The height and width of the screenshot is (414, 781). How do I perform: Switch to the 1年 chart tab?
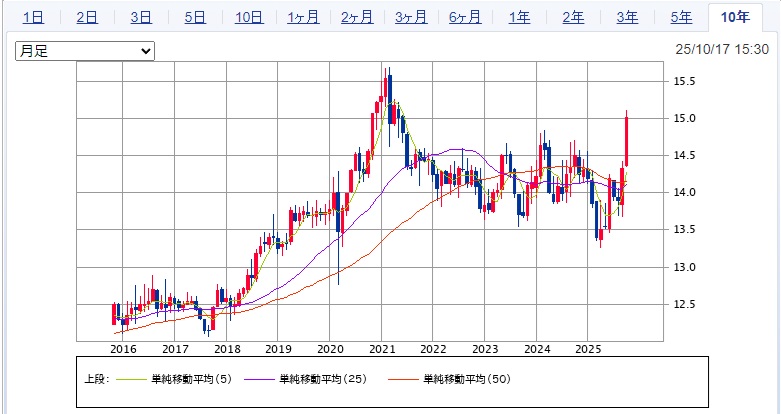tap(519, 17)
